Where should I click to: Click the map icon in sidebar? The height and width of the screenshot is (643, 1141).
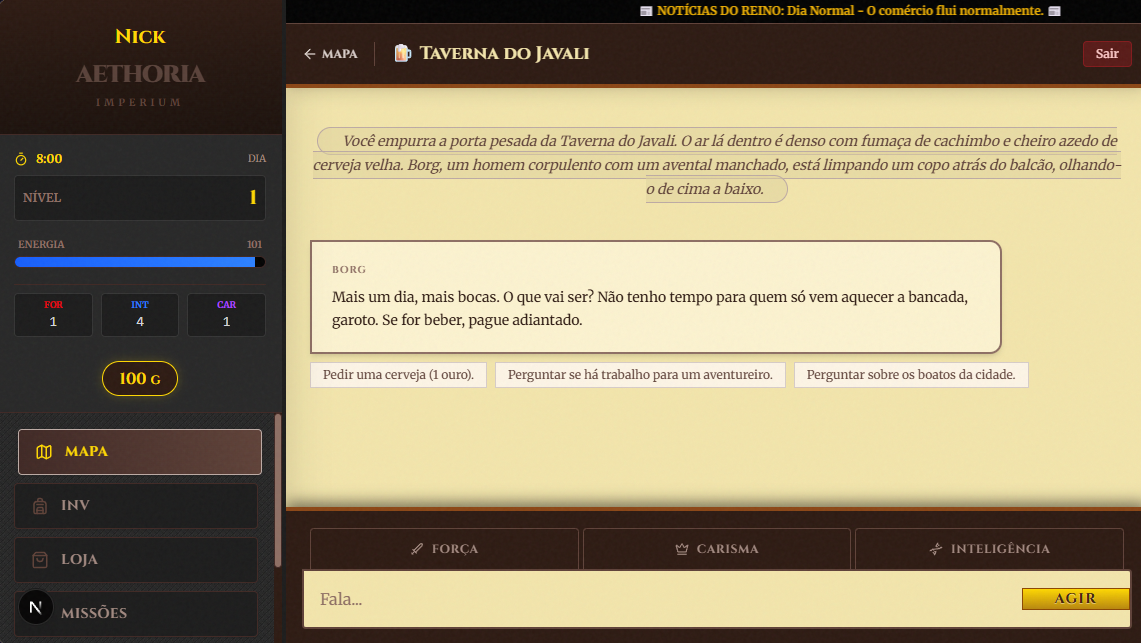(x=44, y=452)
